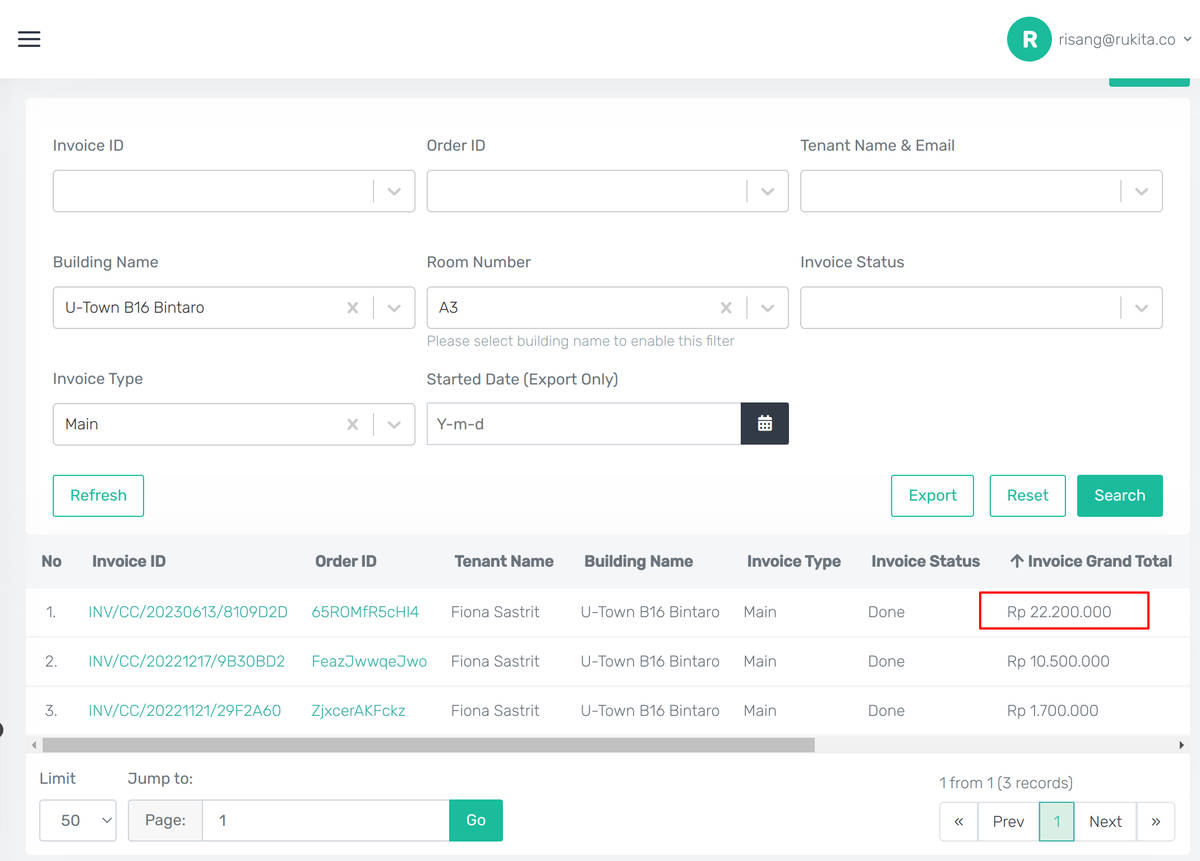Open invoice INV/CC/20230613/8109D2D
Screen dimensions: 1200x861
(x=188, y=612)
